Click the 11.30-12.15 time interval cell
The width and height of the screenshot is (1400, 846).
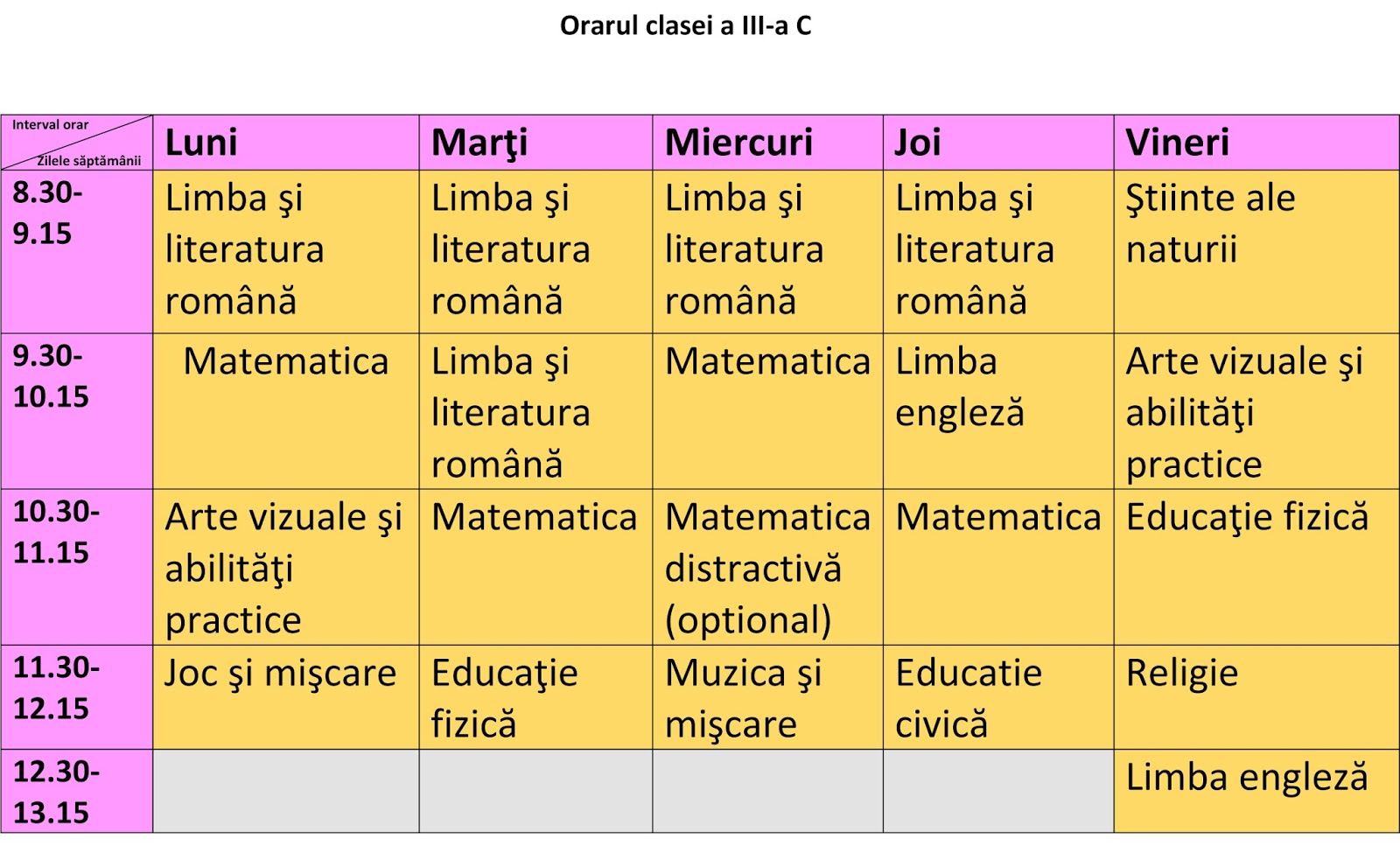[76, 696]
